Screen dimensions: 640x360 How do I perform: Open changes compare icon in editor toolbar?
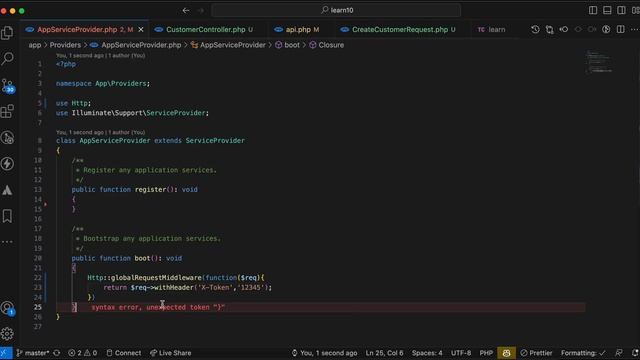549,29
